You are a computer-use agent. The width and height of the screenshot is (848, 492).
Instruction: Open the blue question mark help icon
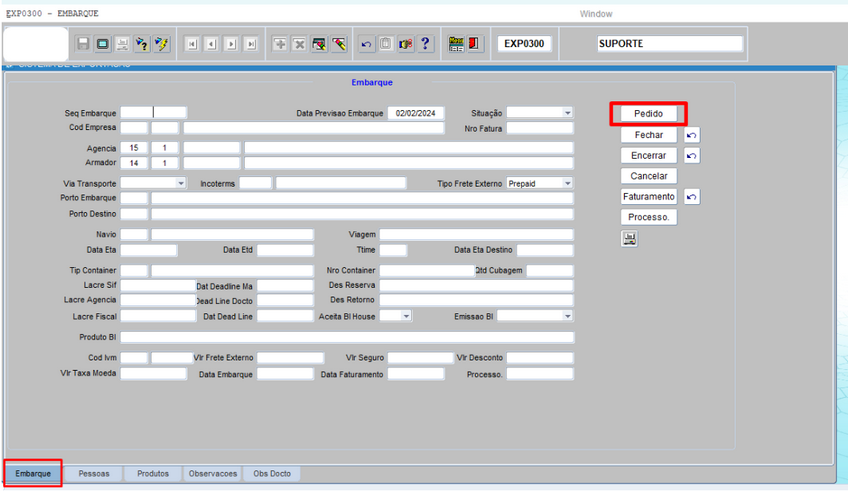coord(425,44)
